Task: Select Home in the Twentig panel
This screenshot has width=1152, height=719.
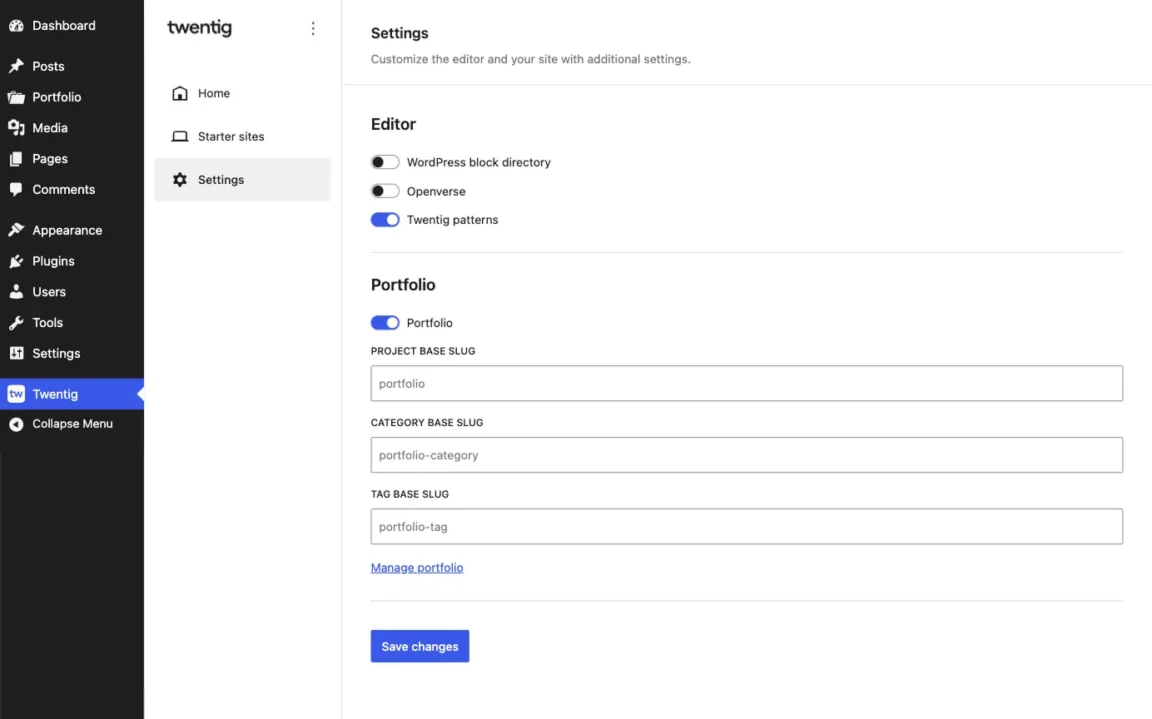Action: tap(212, 93)
